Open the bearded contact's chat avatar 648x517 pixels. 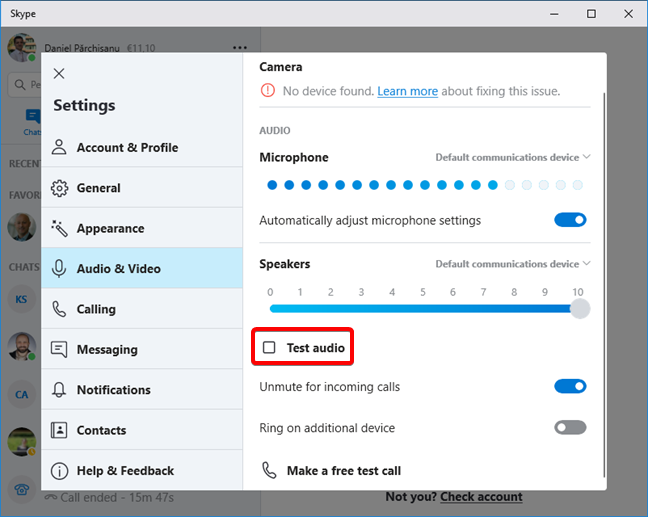[21, 346]
